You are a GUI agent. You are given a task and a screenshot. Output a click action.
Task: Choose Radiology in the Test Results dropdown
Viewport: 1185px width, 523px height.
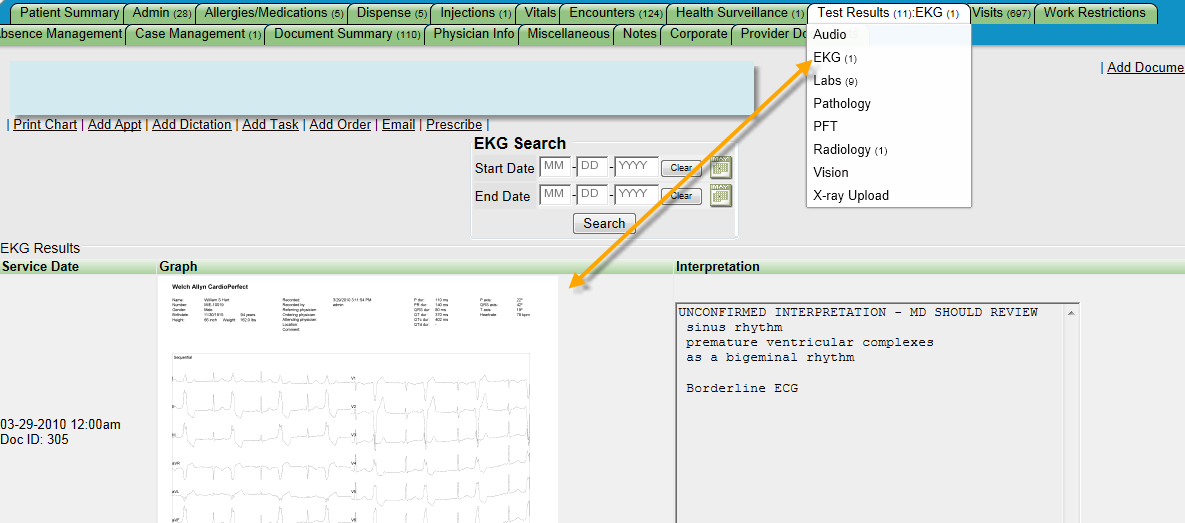coord(850,150)
